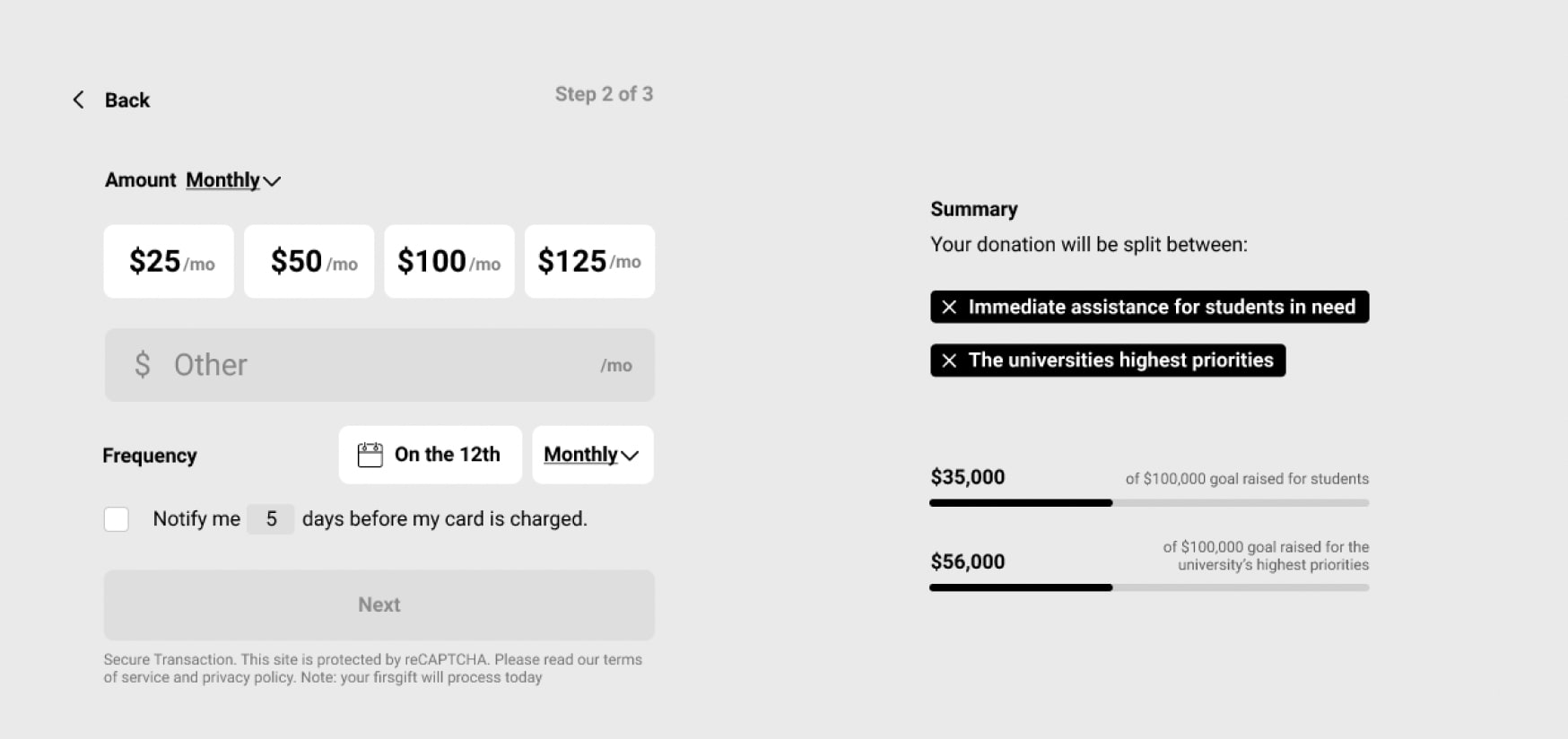Click the university priorities progress bar
The image size is (1568, 739).
pos(1149,587)
